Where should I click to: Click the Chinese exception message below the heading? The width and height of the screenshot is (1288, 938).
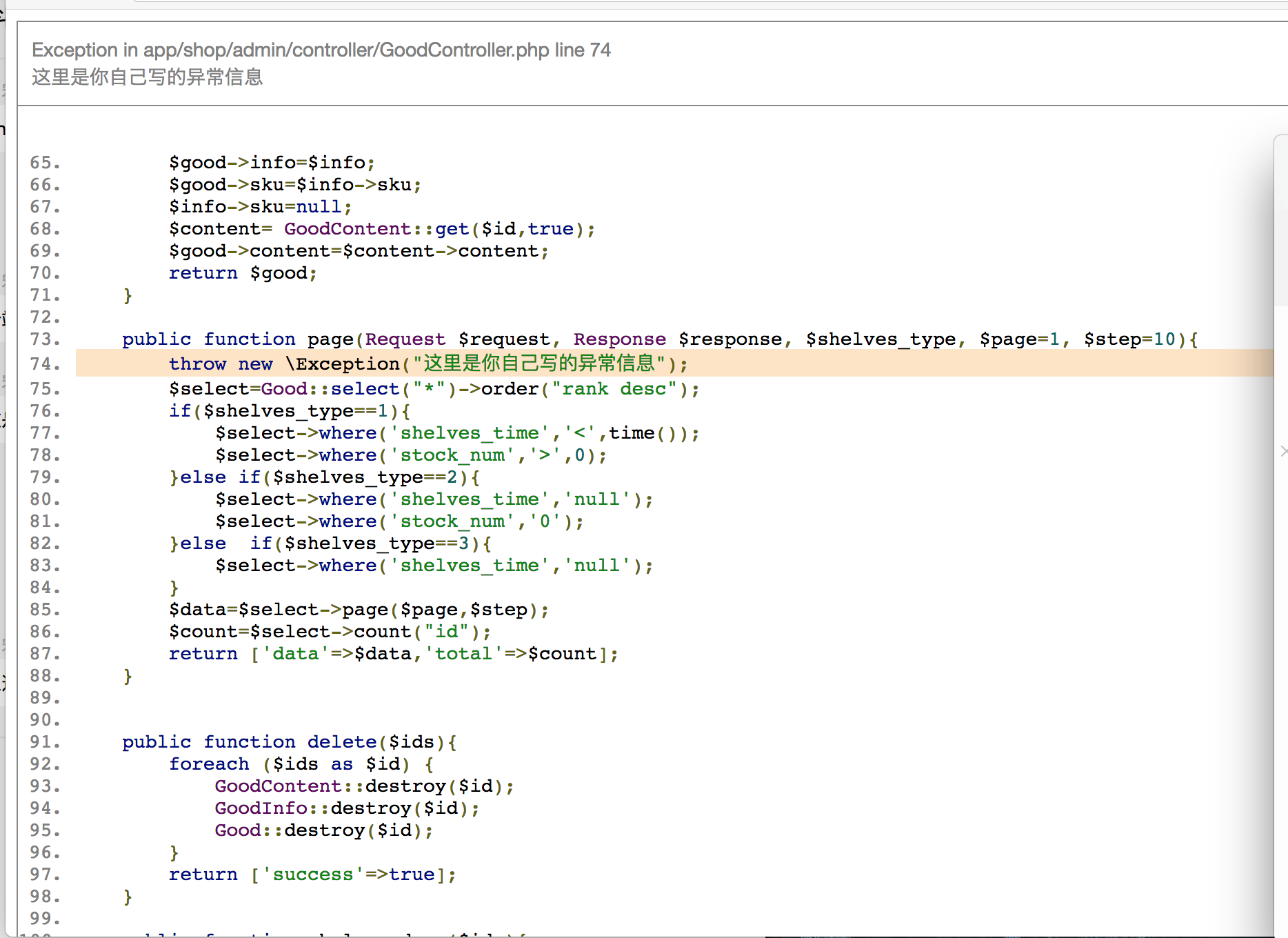[x=147, y=77]
